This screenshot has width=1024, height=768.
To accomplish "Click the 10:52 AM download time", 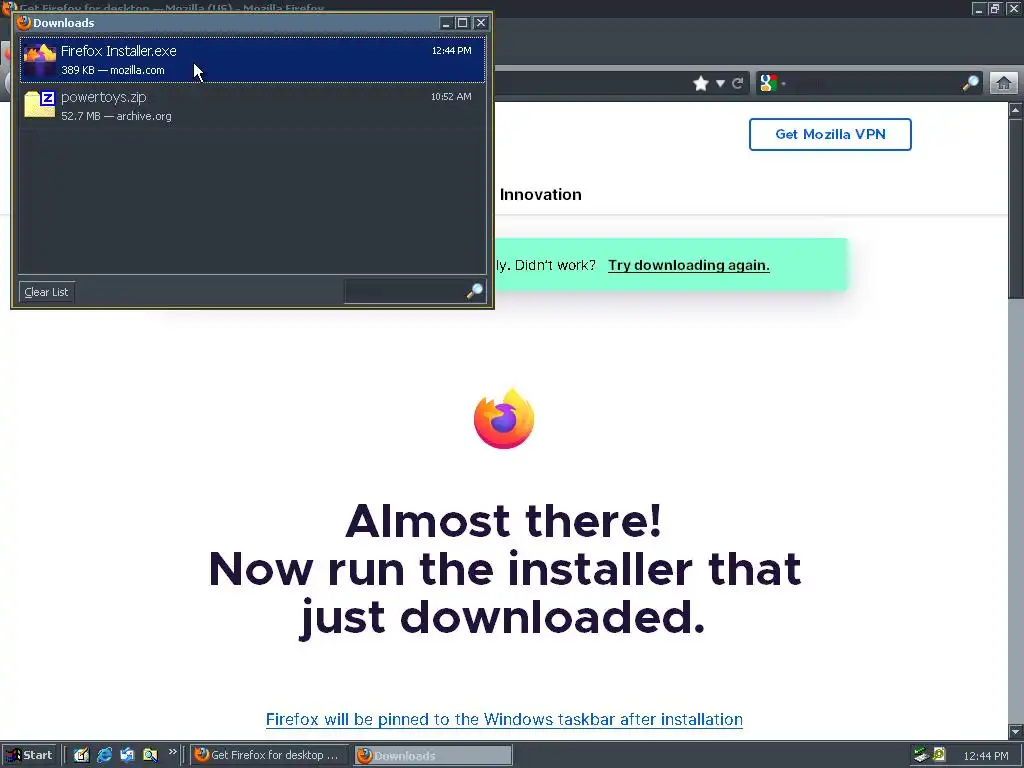I will [451, 97].
